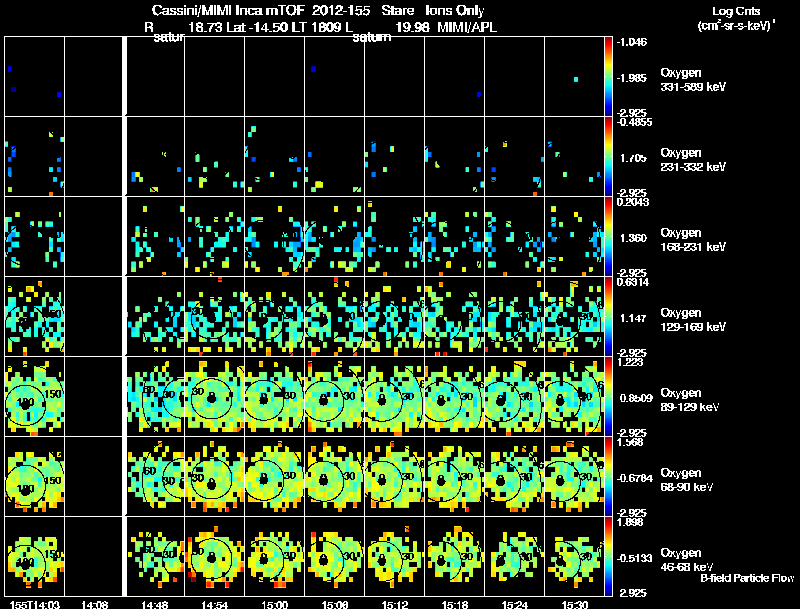800x609 pixels.
Task: Click the Oxygen 46-68 keV label
Action: click(x=687, y=560)
